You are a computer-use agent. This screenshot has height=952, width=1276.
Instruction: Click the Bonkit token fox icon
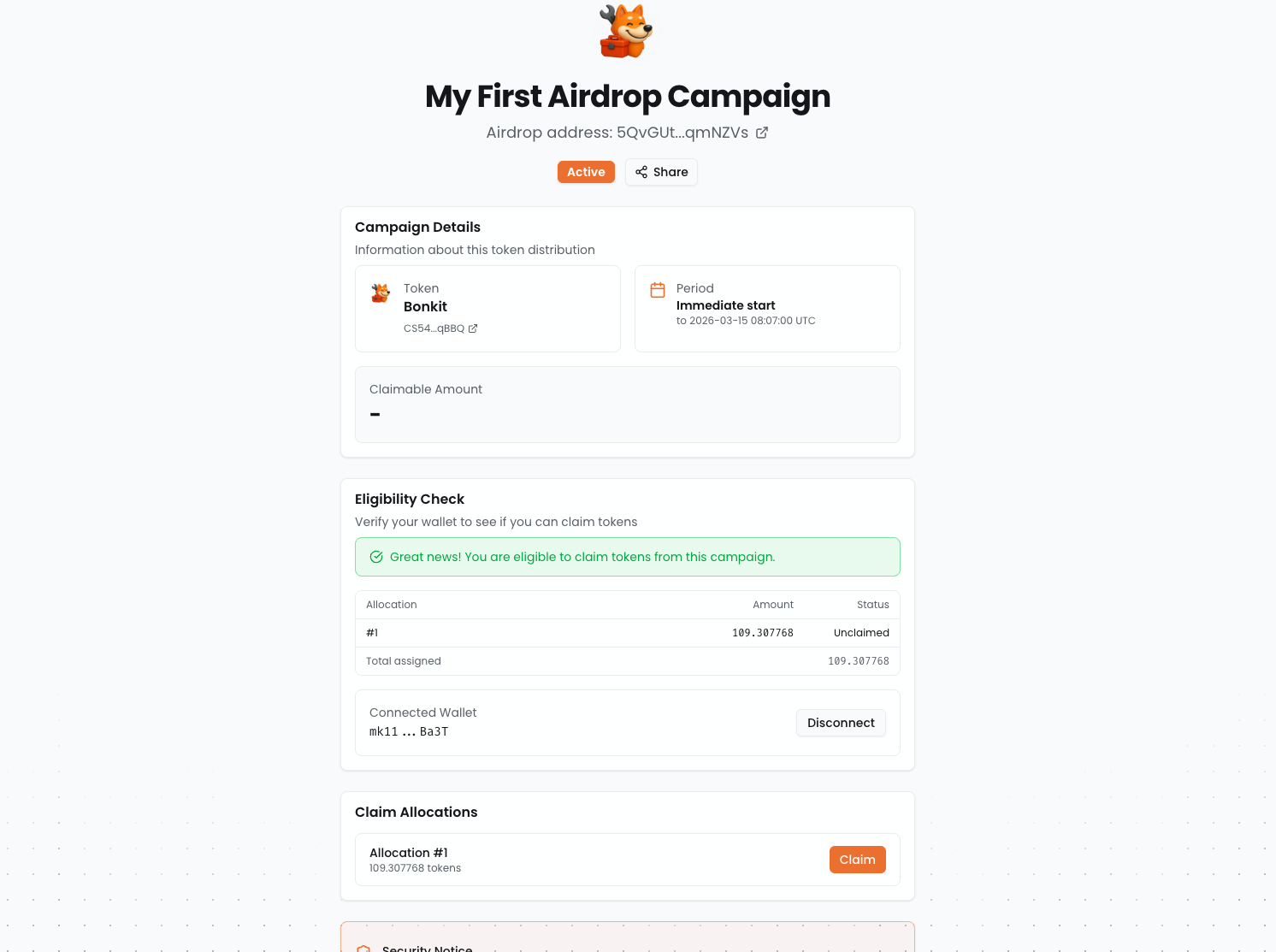(381, 293)
